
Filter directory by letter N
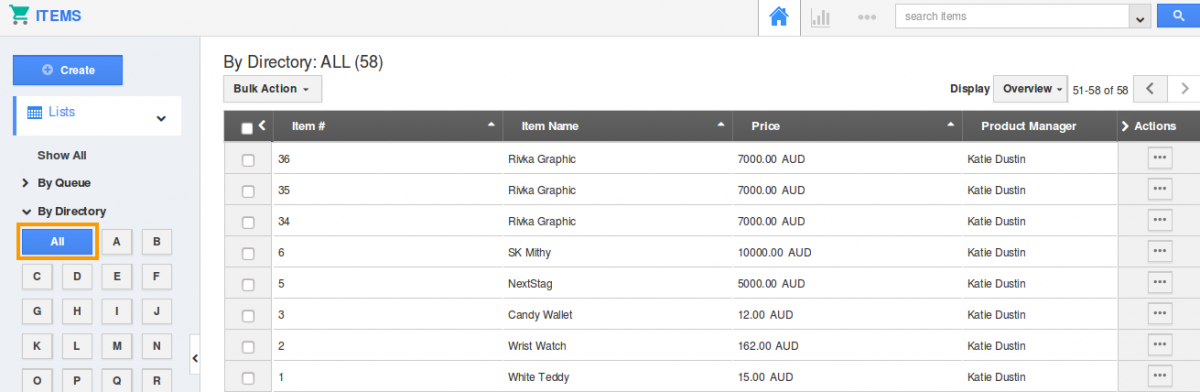(157, 346)
